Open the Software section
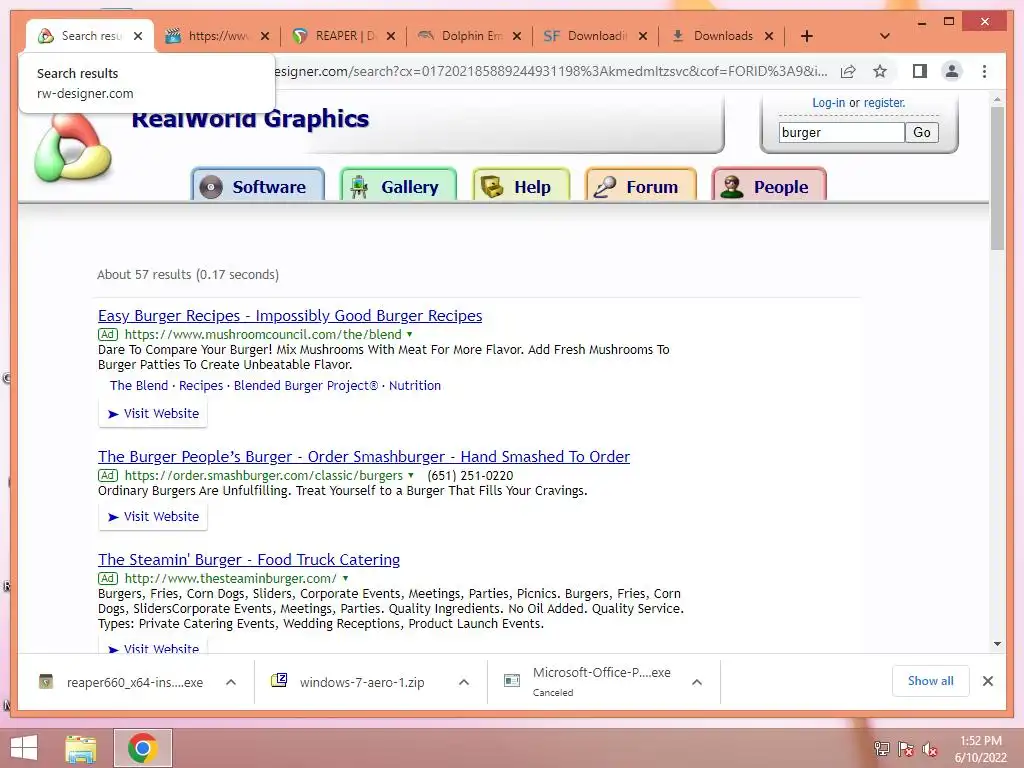 (258, 187)
